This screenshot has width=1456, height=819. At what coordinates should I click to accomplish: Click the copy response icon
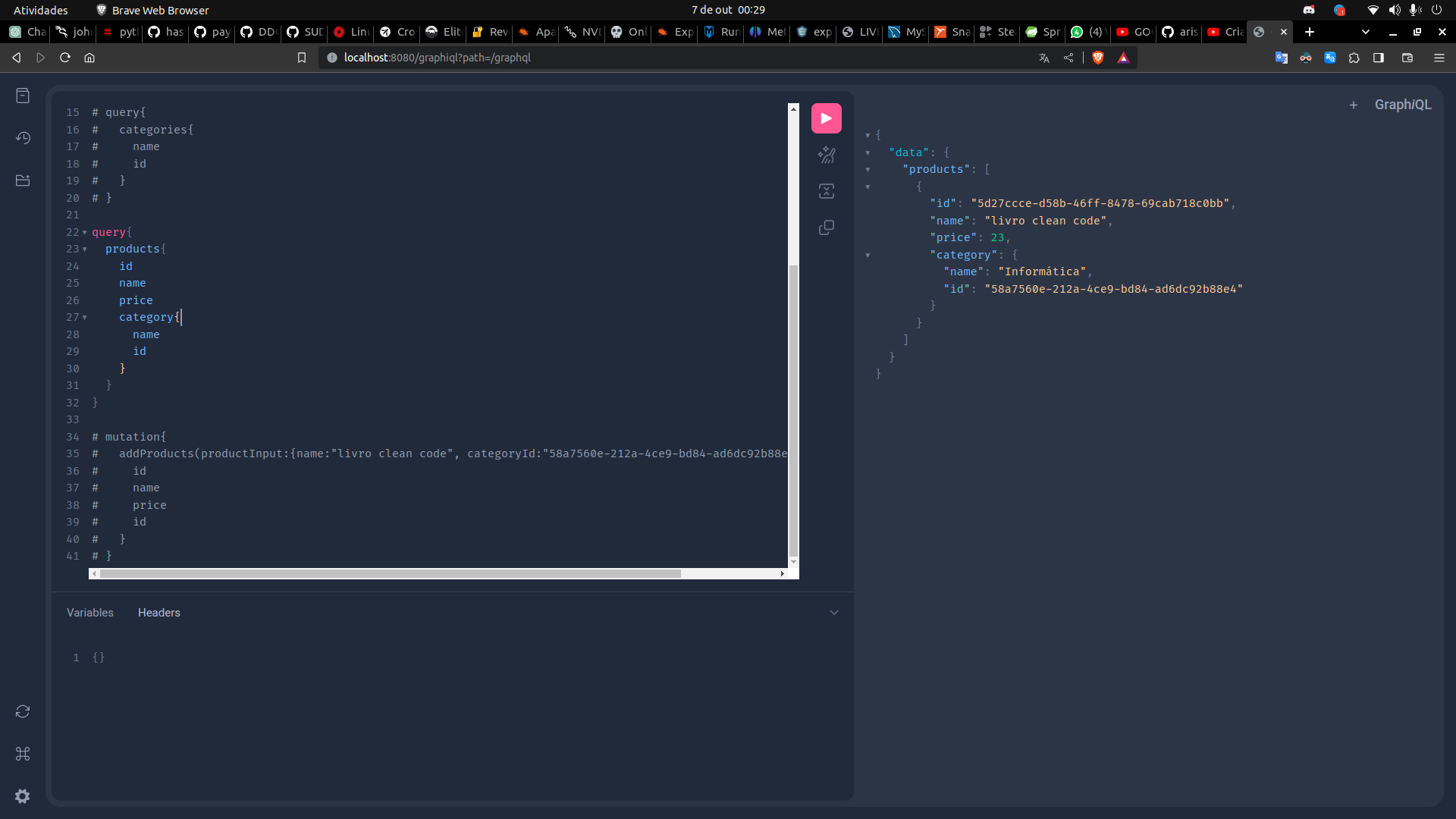826,227
